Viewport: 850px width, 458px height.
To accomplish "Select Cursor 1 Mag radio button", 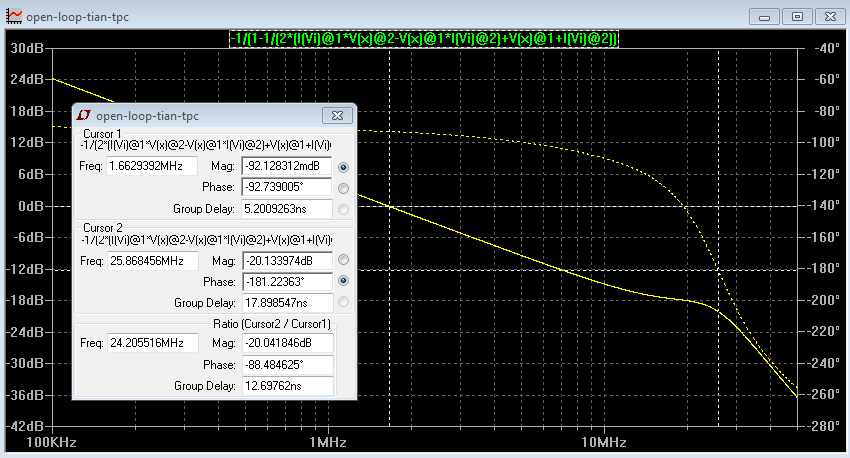I will click(343, 167).
